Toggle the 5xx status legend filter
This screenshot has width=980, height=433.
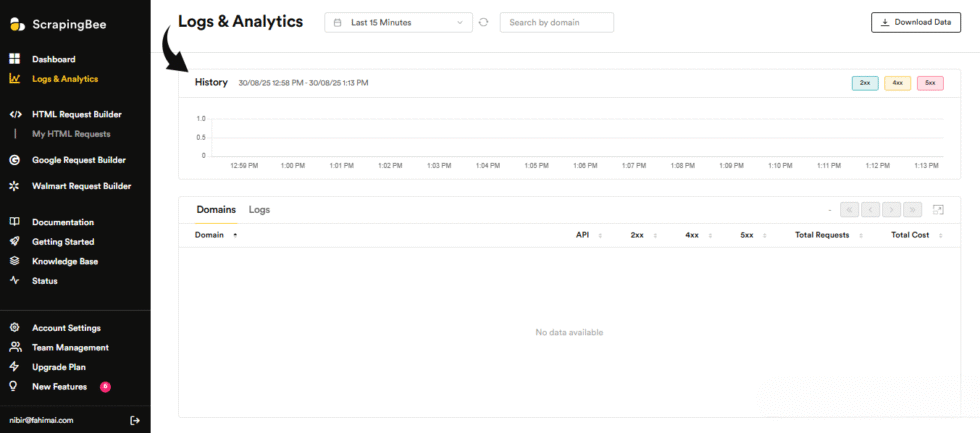[929, 83]
